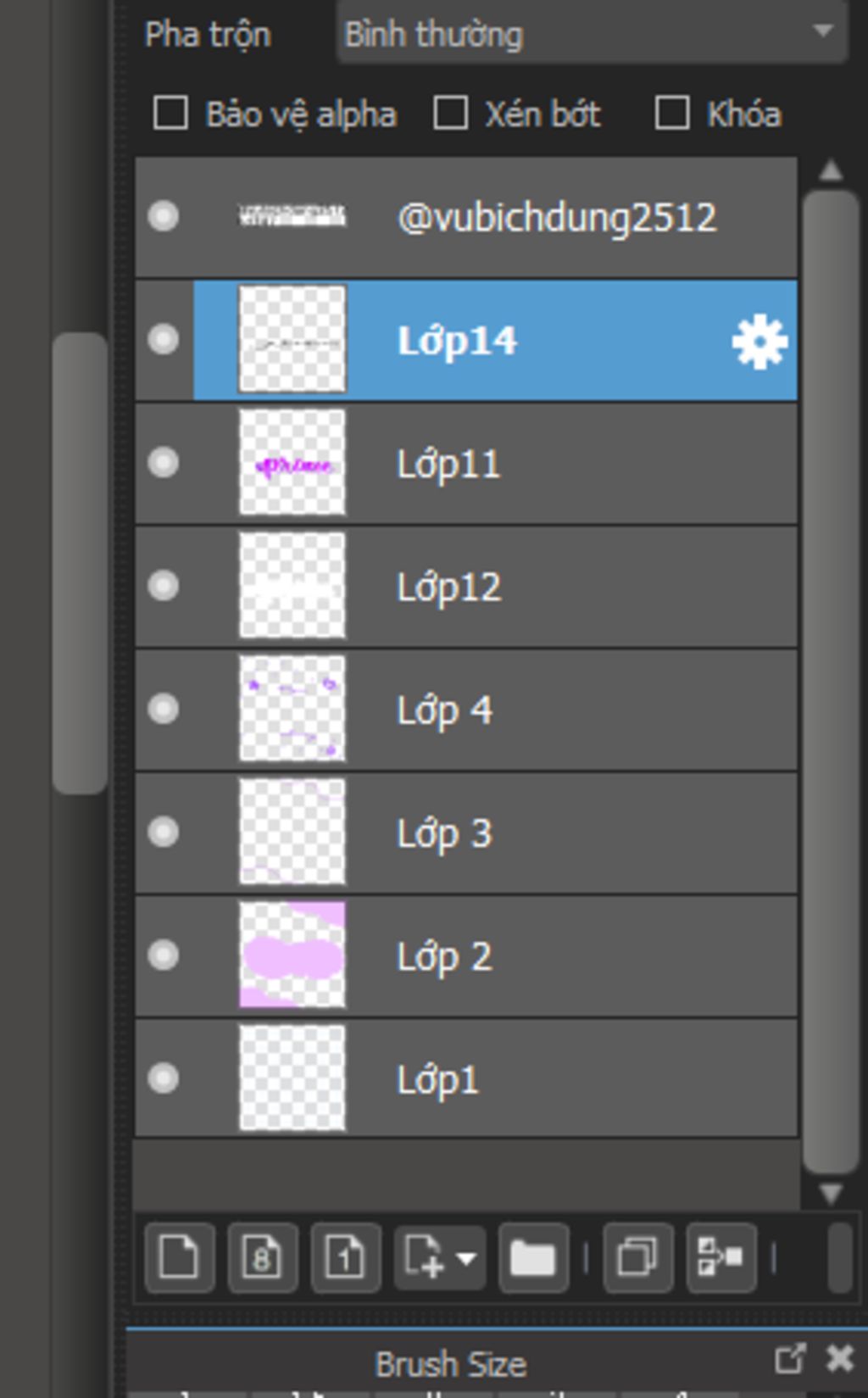Click the Lớp 4 layer thumbnail
The width and height of the screenshot is (868, 1398).
(292, 709)
